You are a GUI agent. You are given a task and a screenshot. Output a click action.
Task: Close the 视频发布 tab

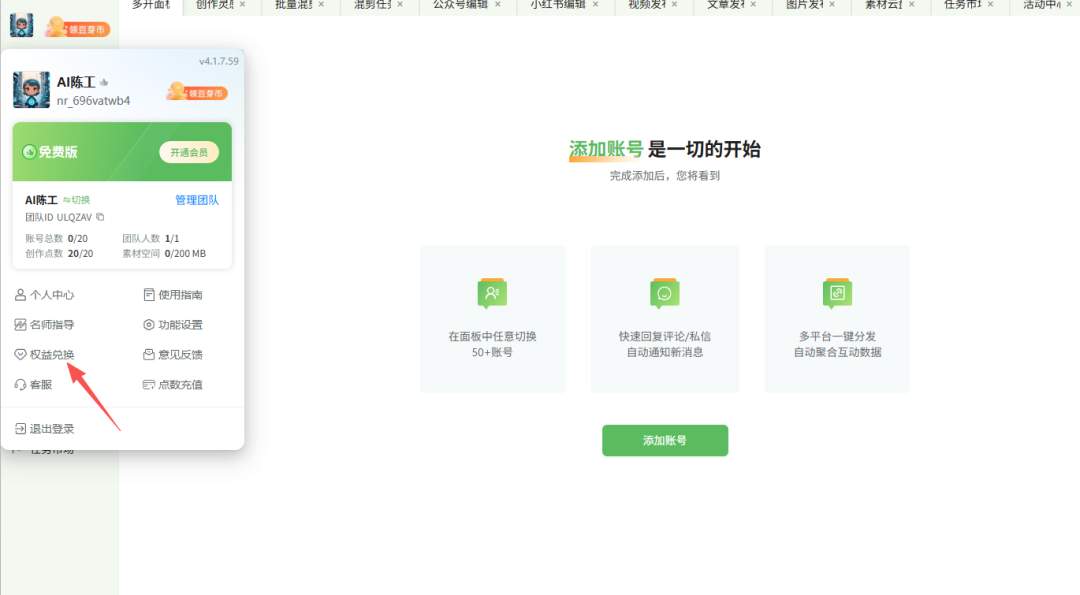pos(674,4)
